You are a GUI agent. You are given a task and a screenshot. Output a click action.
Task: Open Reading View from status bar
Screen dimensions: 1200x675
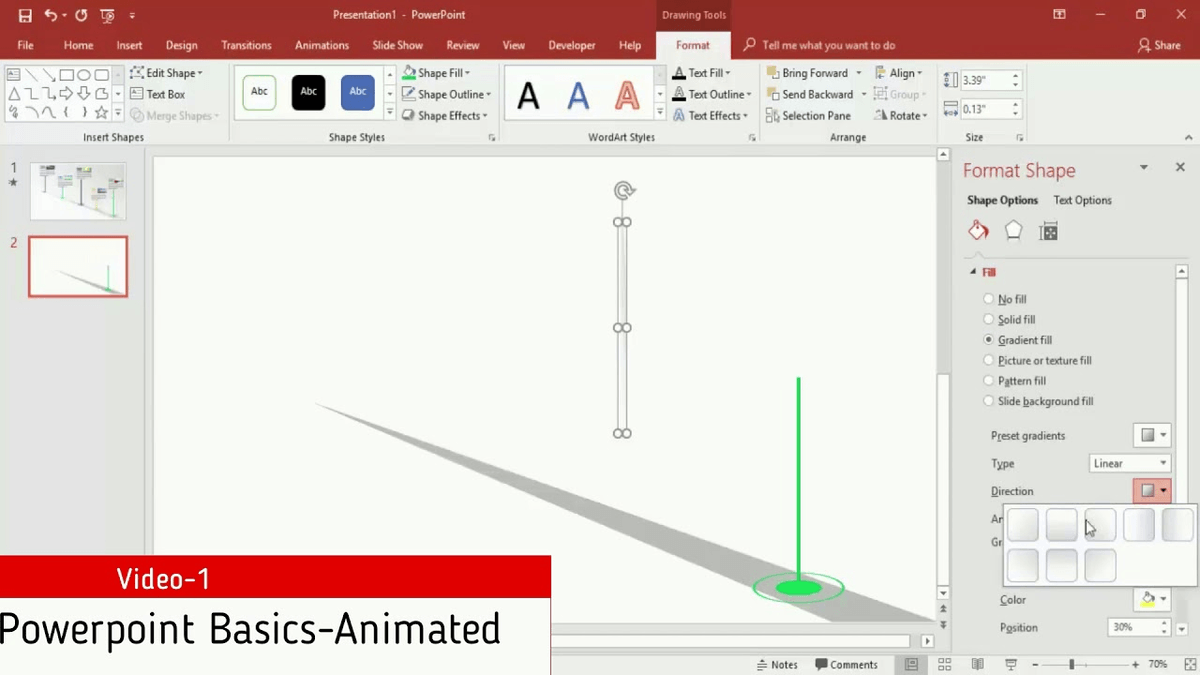977,664
